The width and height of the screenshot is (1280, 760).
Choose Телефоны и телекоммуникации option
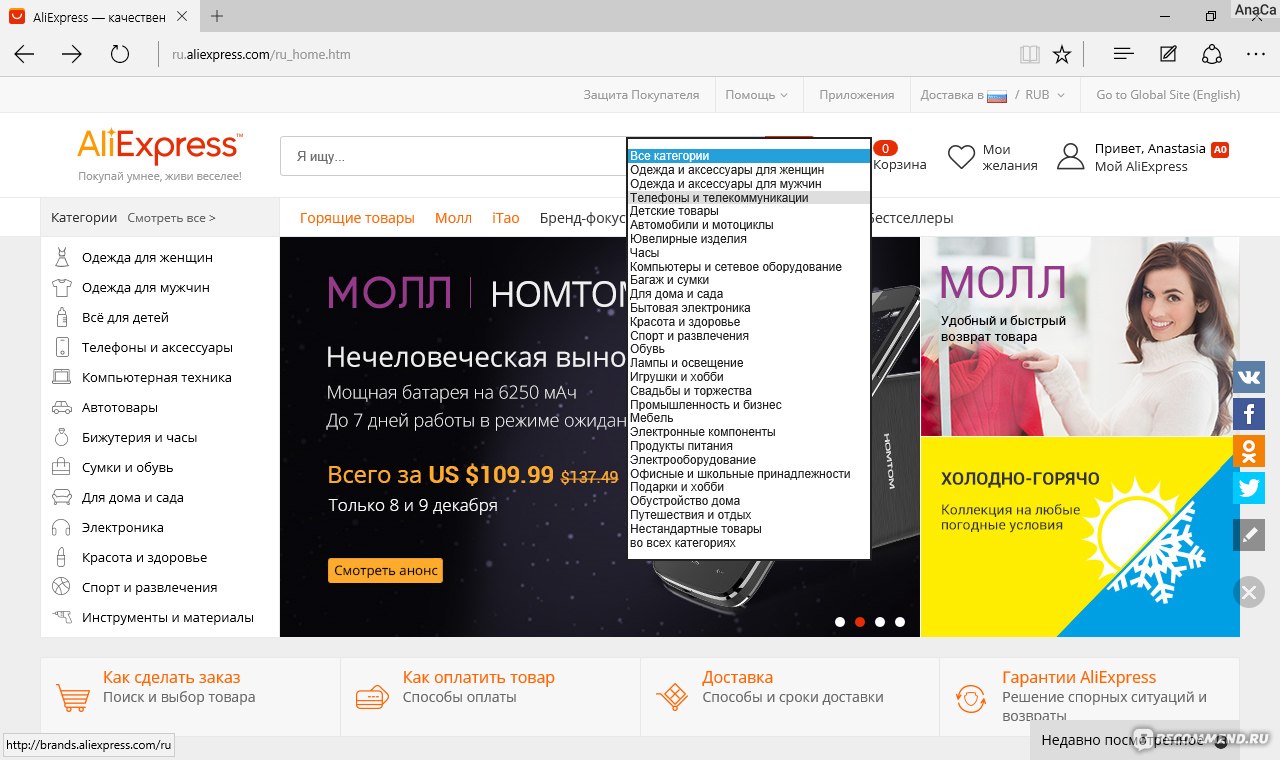coord(749,198)
